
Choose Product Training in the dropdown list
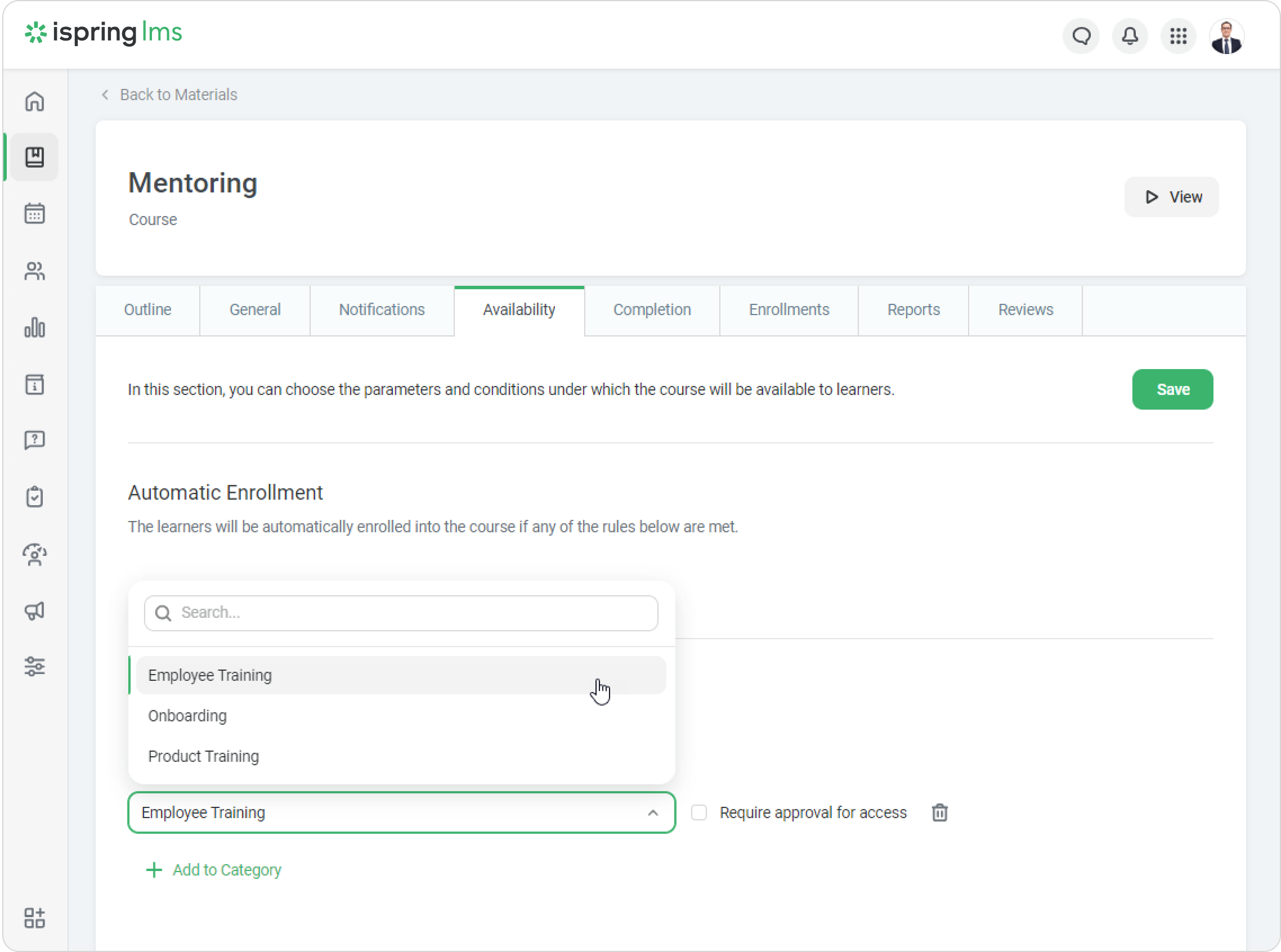coord(204,756)
